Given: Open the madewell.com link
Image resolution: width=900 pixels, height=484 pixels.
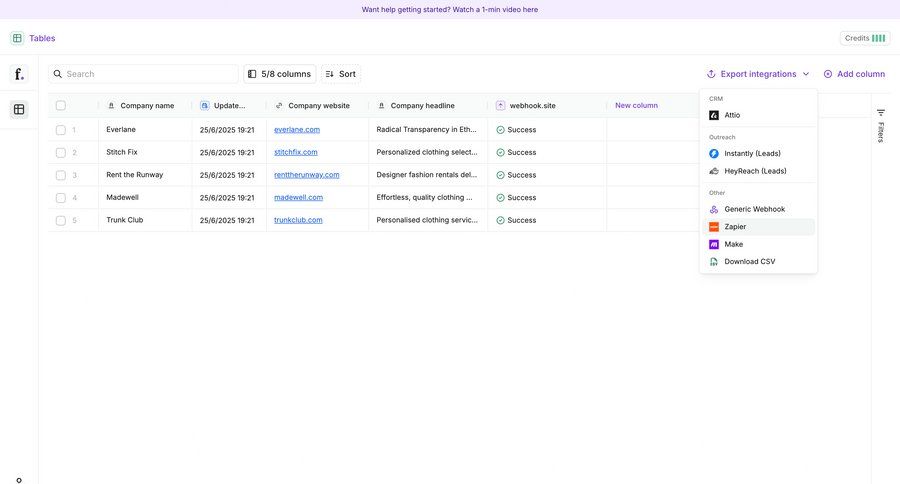Looking at the screenshot, I should click(298, 198).
